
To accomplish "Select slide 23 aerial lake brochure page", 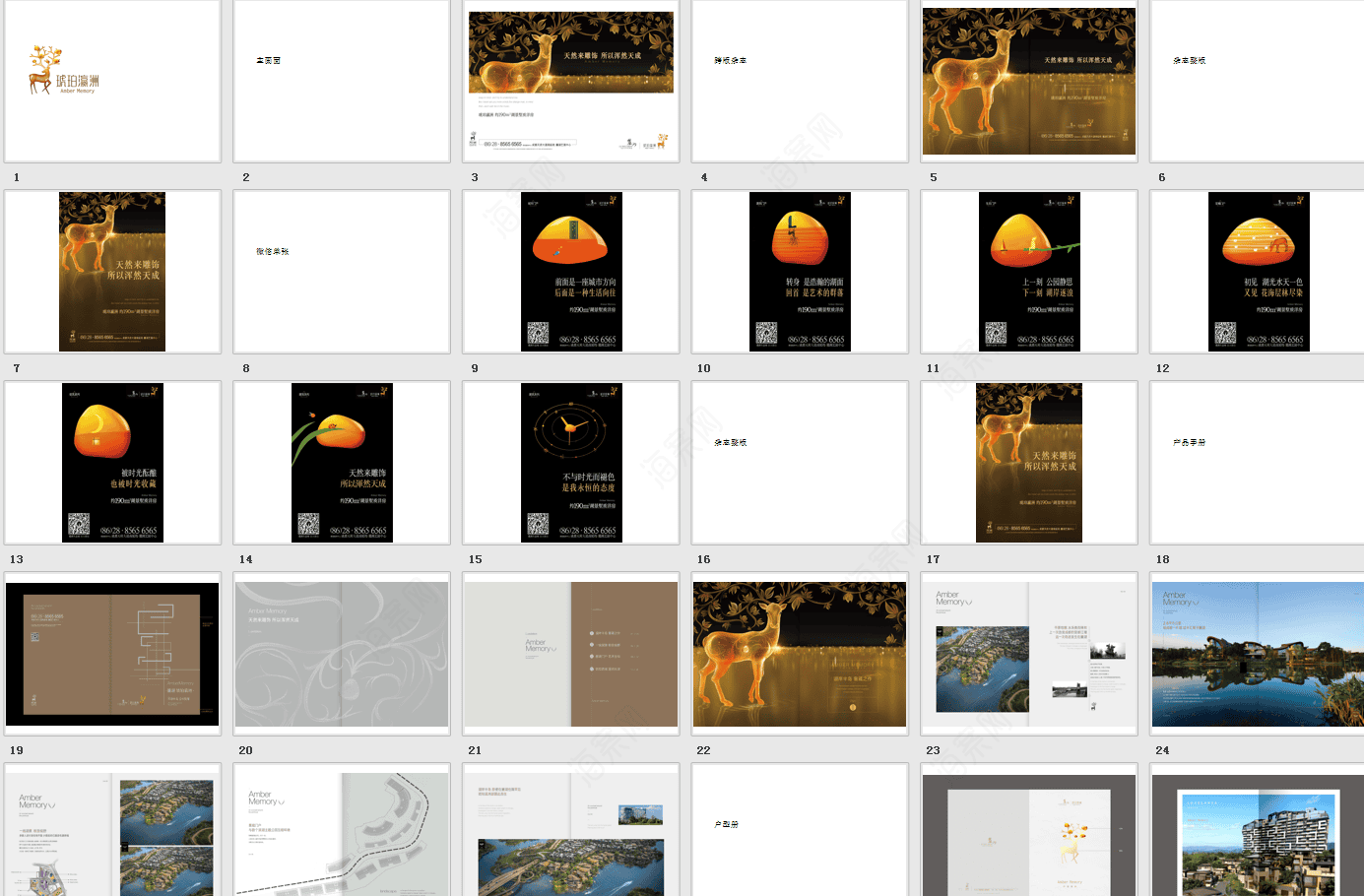I will click(1029, 654).
